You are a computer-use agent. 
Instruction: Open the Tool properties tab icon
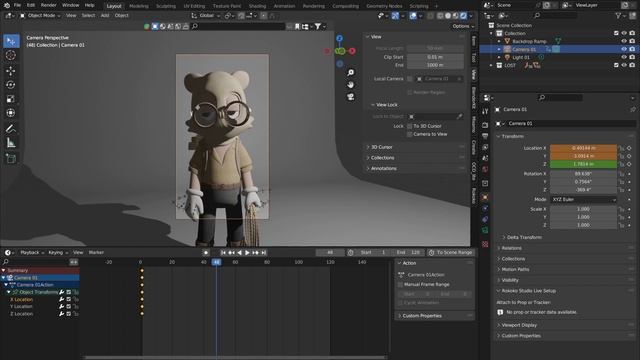point(485,112)
